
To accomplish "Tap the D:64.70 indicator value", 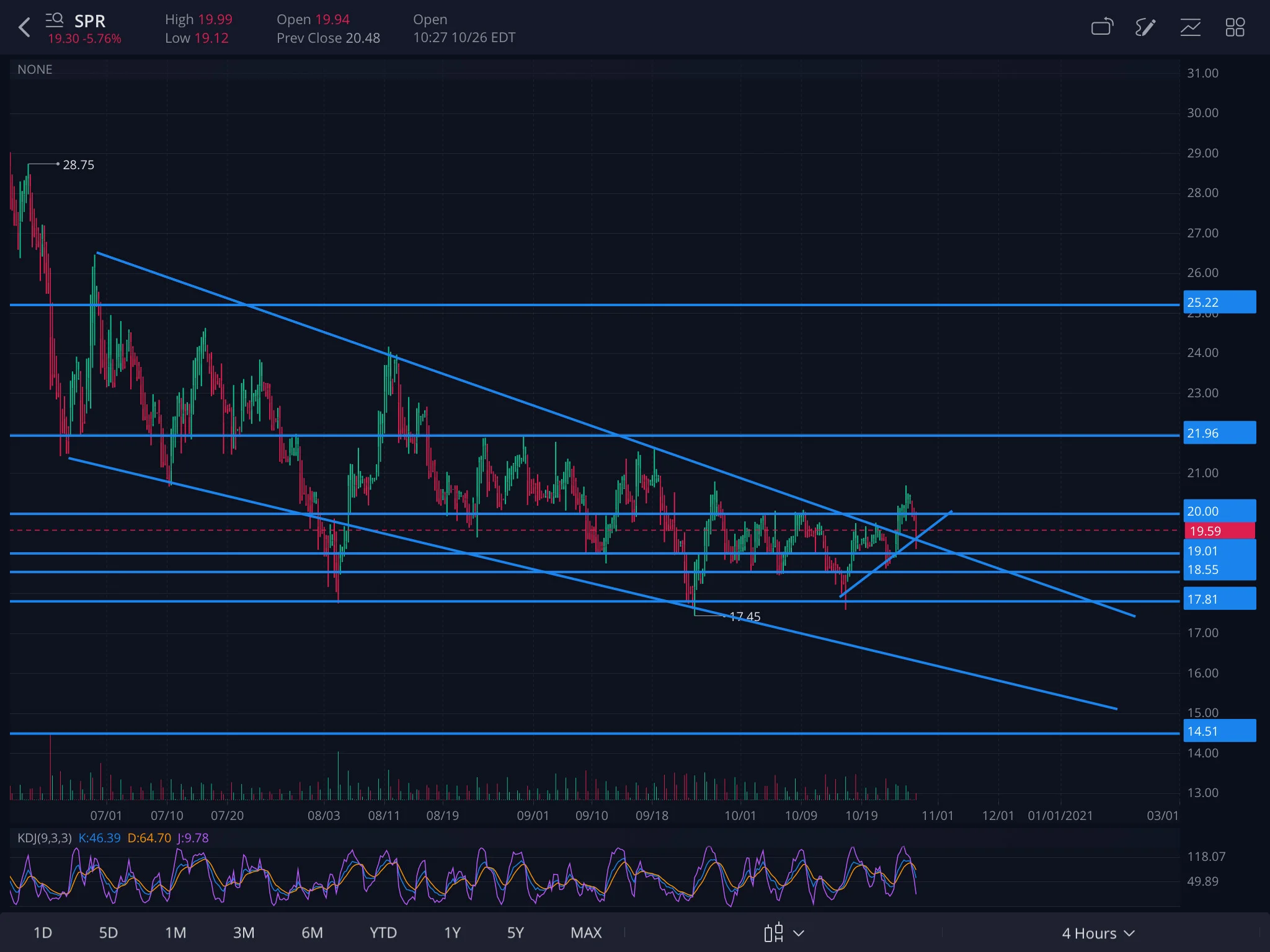I will [149, 838].
